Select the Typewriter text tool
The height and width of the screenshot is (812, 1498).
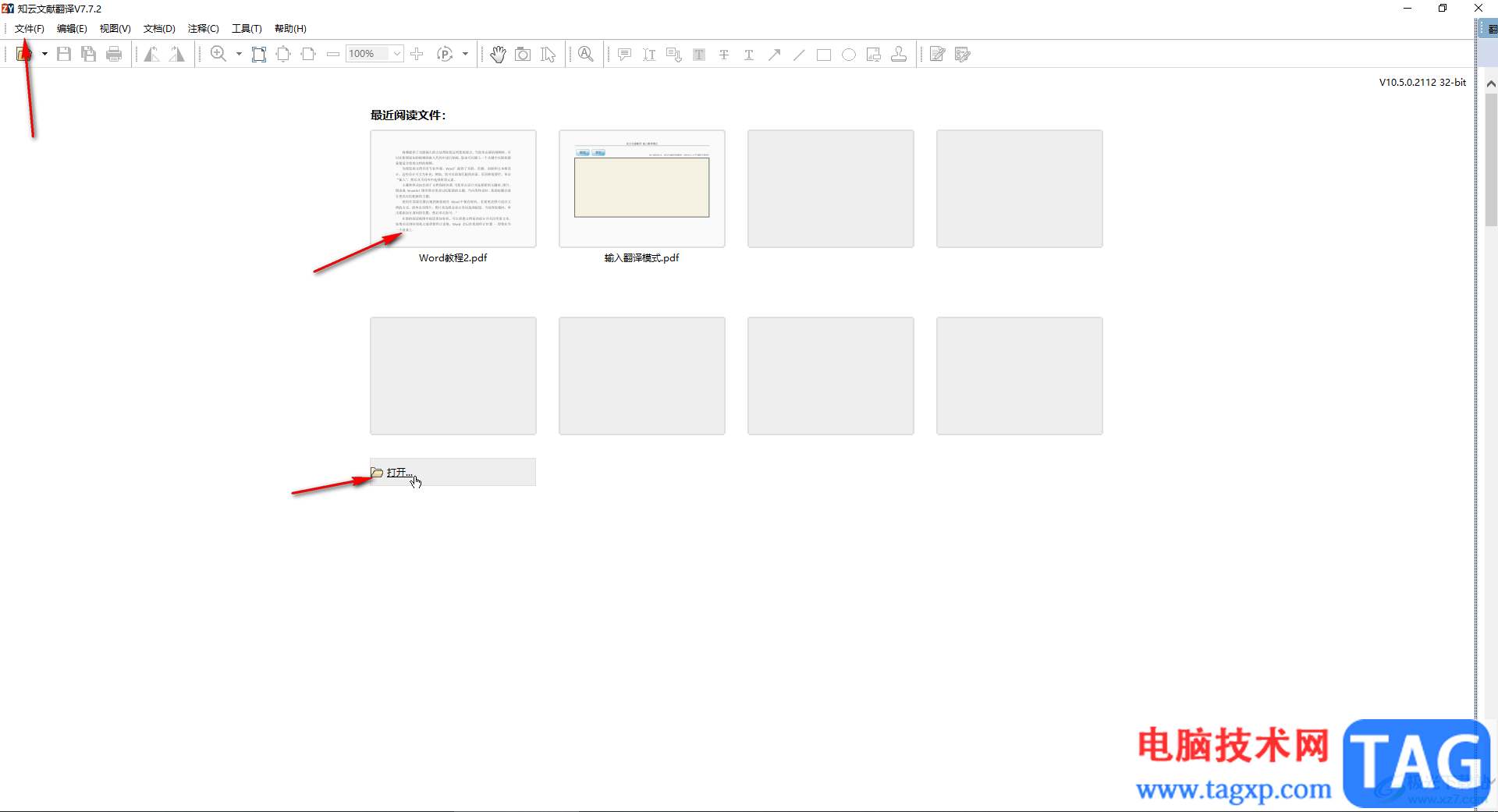point(649,54)
